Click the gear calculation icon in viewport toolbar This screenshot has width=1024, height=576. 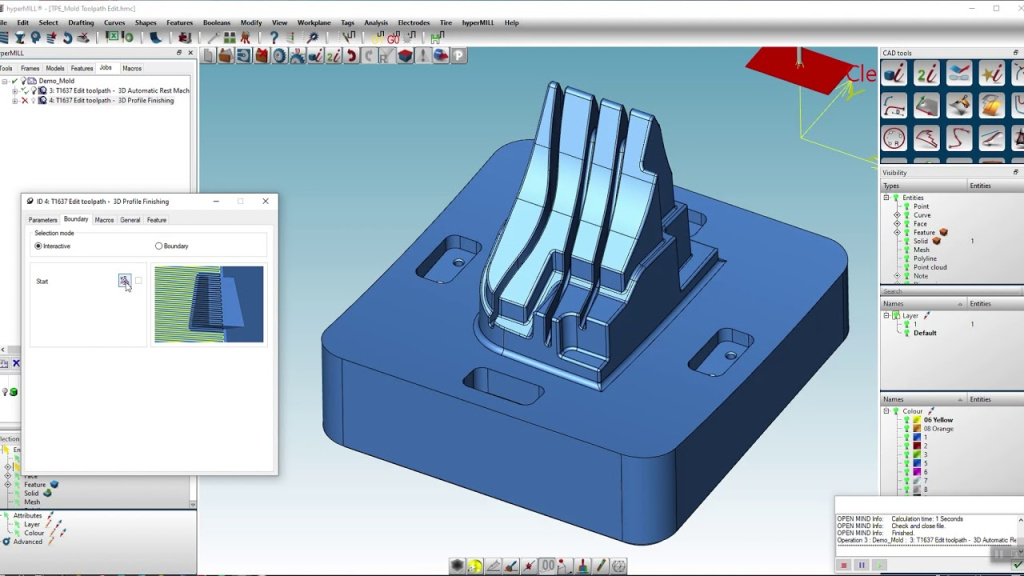280,56
